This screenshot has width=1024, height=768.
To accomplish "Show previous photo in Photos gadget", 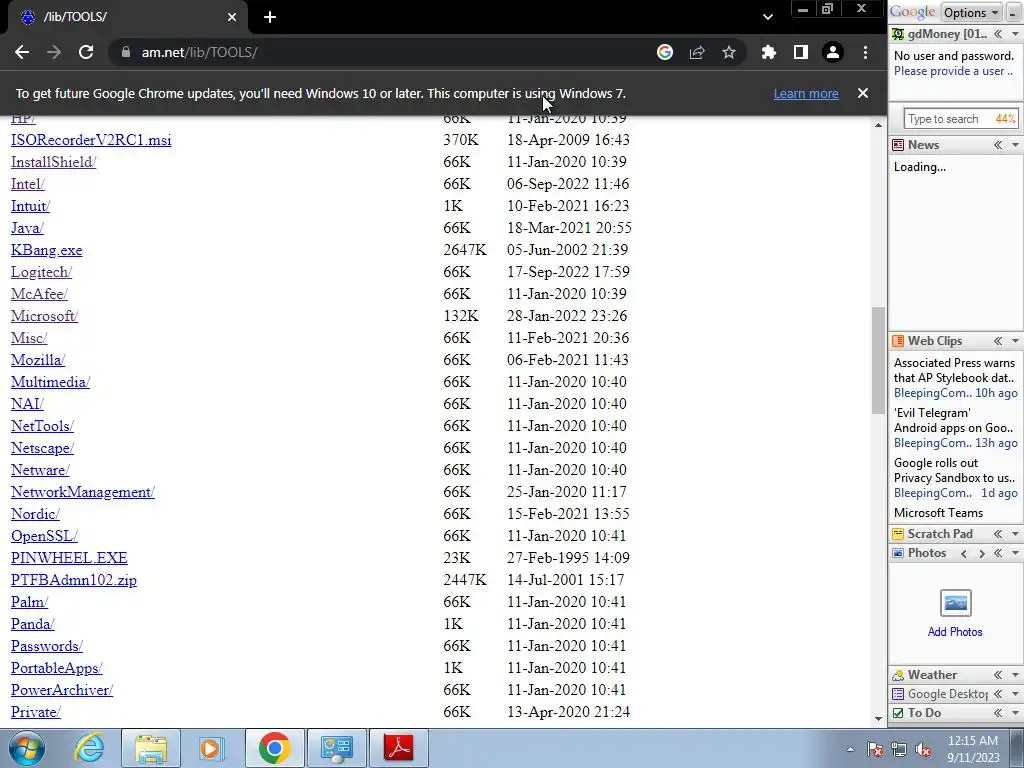I will click(x=963, y=554).
